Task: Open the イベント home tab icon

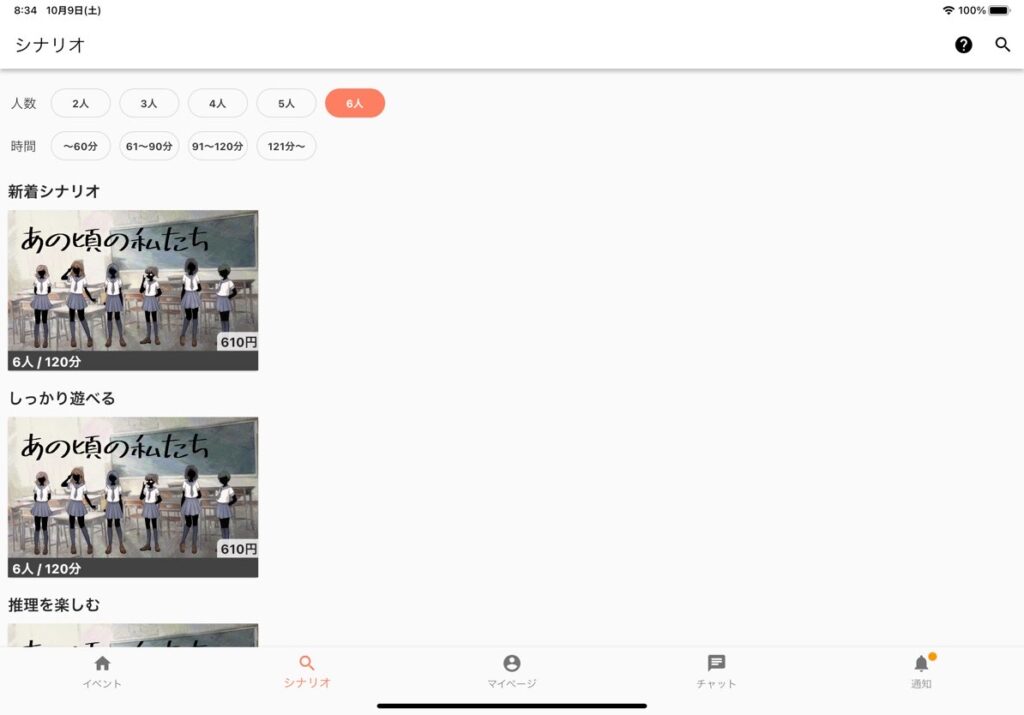Action: tap(102, 664)
